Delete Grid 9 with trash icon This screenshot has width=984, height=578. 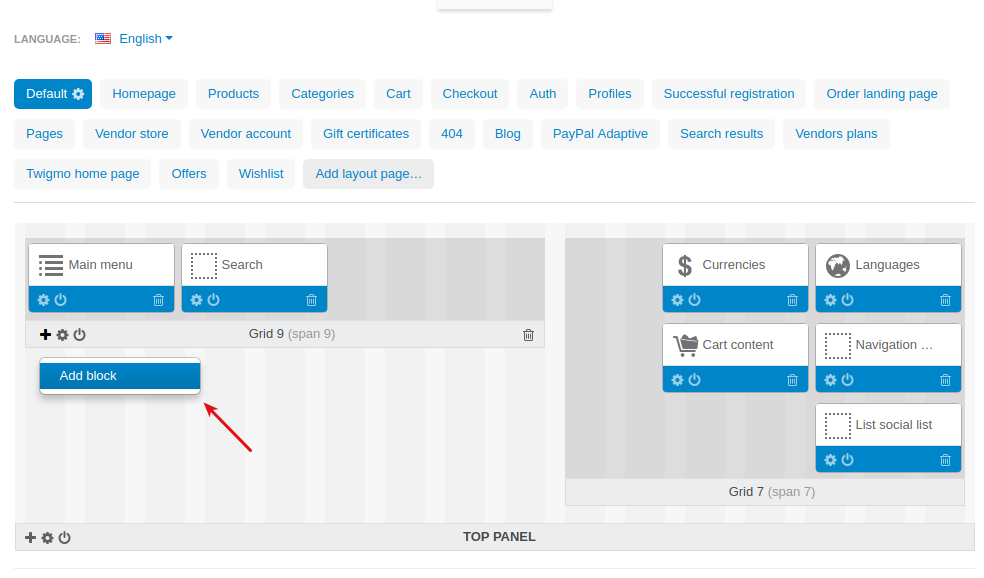pos(528,334)
